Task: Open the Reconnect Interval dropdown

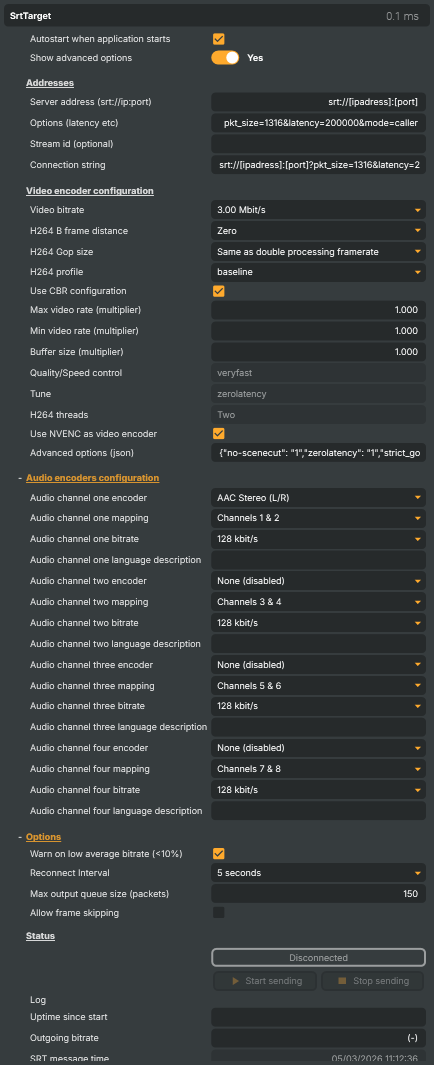Action: (x=319, y=873)
